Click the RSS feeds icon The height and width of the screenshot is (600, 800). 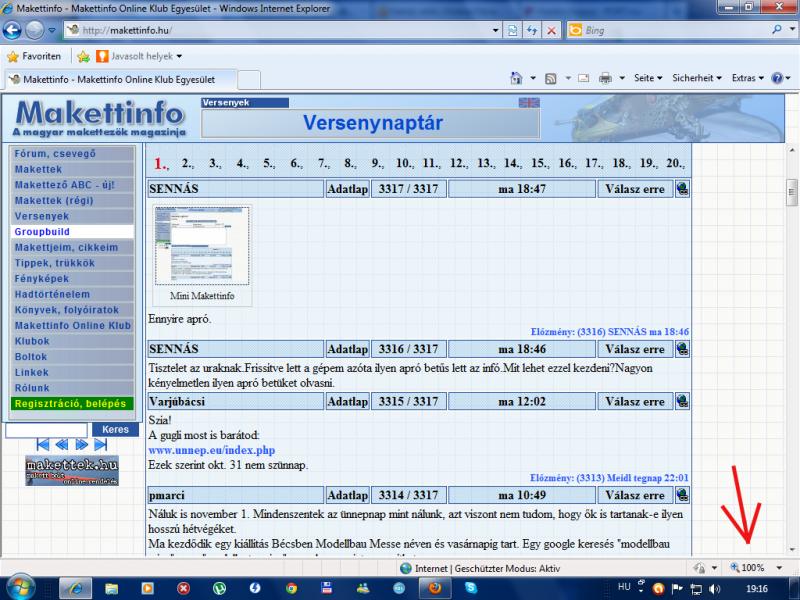[550, 78]
